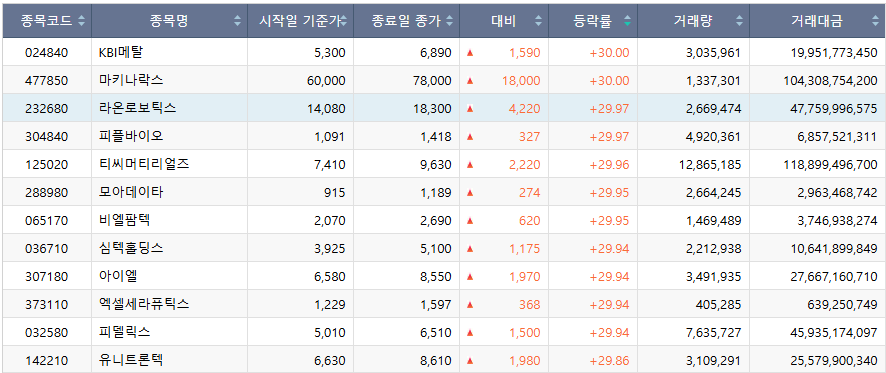This screenshot has width=886, height=373.
Task: Select stock name 유니트론텍
Action: [131, 361]
